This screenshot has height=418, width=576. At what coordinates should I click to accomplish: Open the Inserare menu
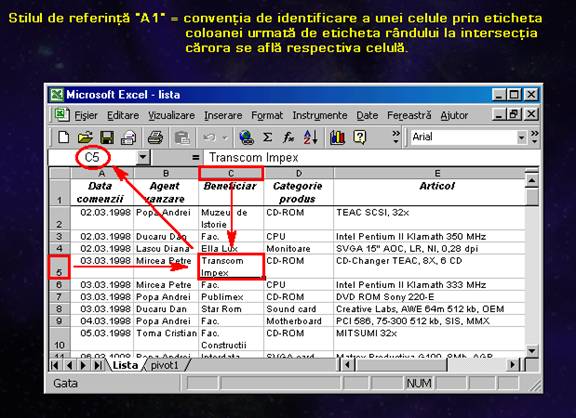point(223,115)
